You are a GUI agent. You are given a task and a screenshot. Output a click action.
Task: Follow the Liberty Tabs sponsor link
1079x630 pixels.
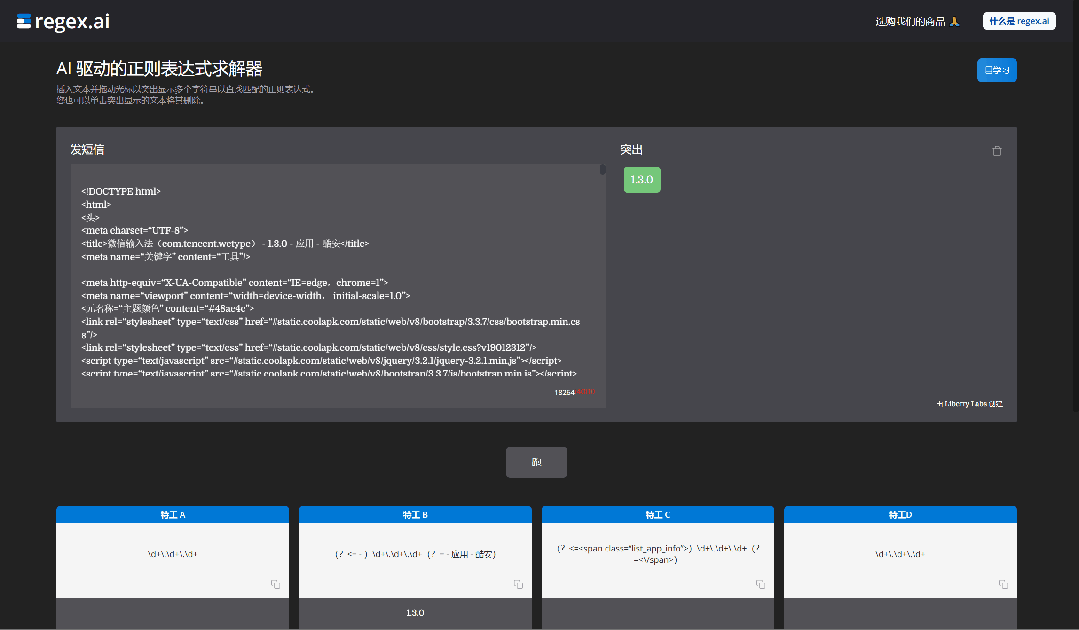970,404
